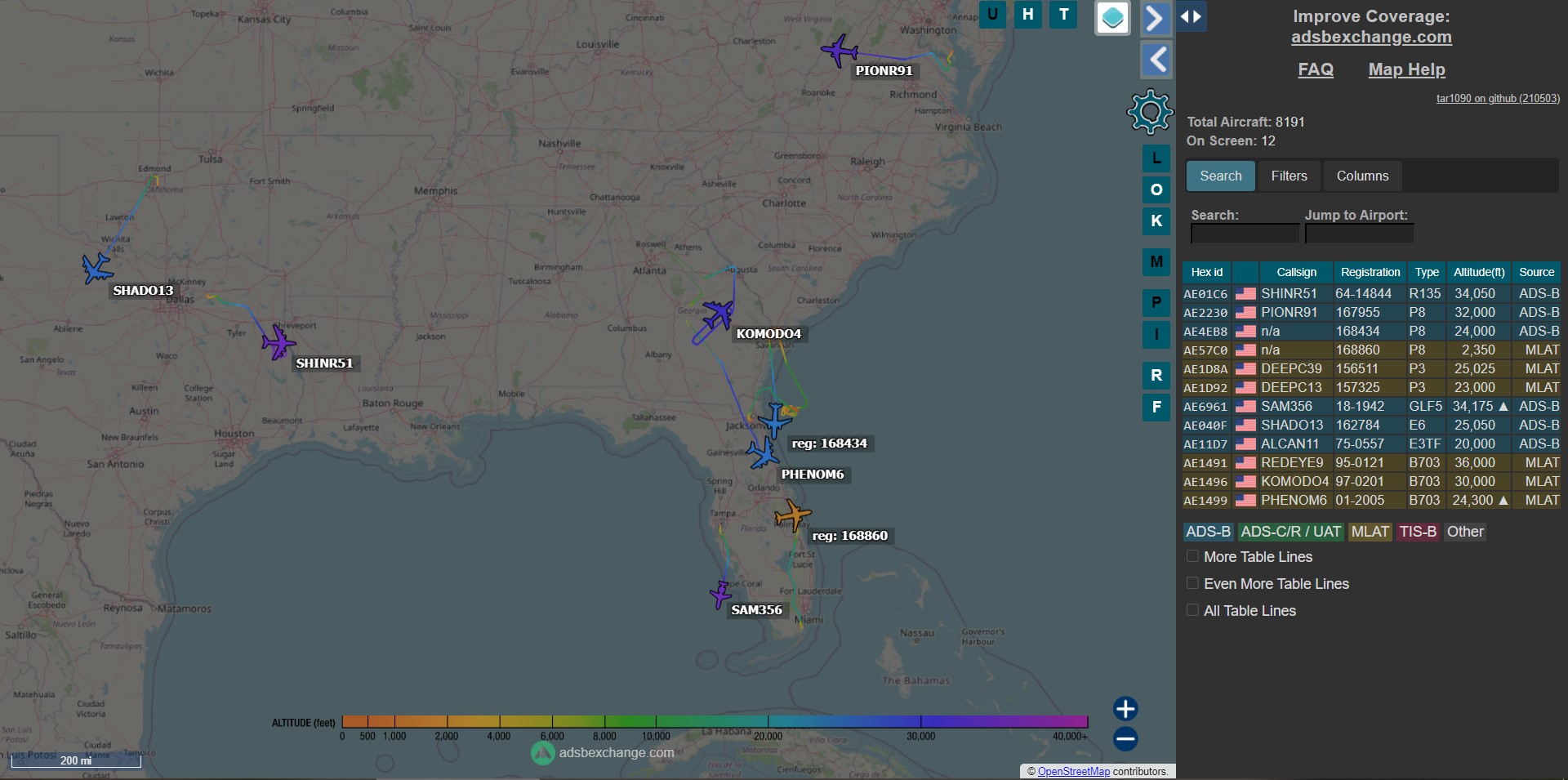Focus the Search input field
The width and height of the screenshot is (1568, 780).
(1245, 234)
